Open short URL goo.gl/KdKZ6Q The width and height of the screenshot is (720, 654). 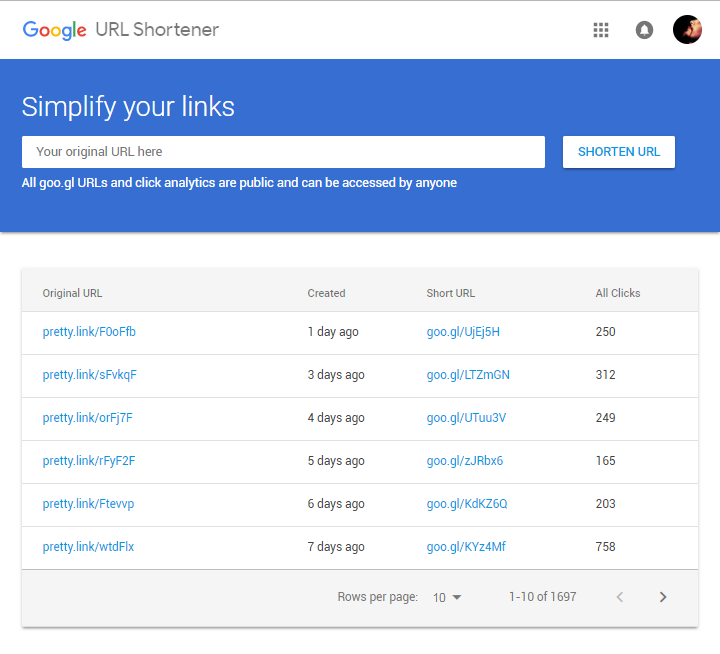(467, 504)
